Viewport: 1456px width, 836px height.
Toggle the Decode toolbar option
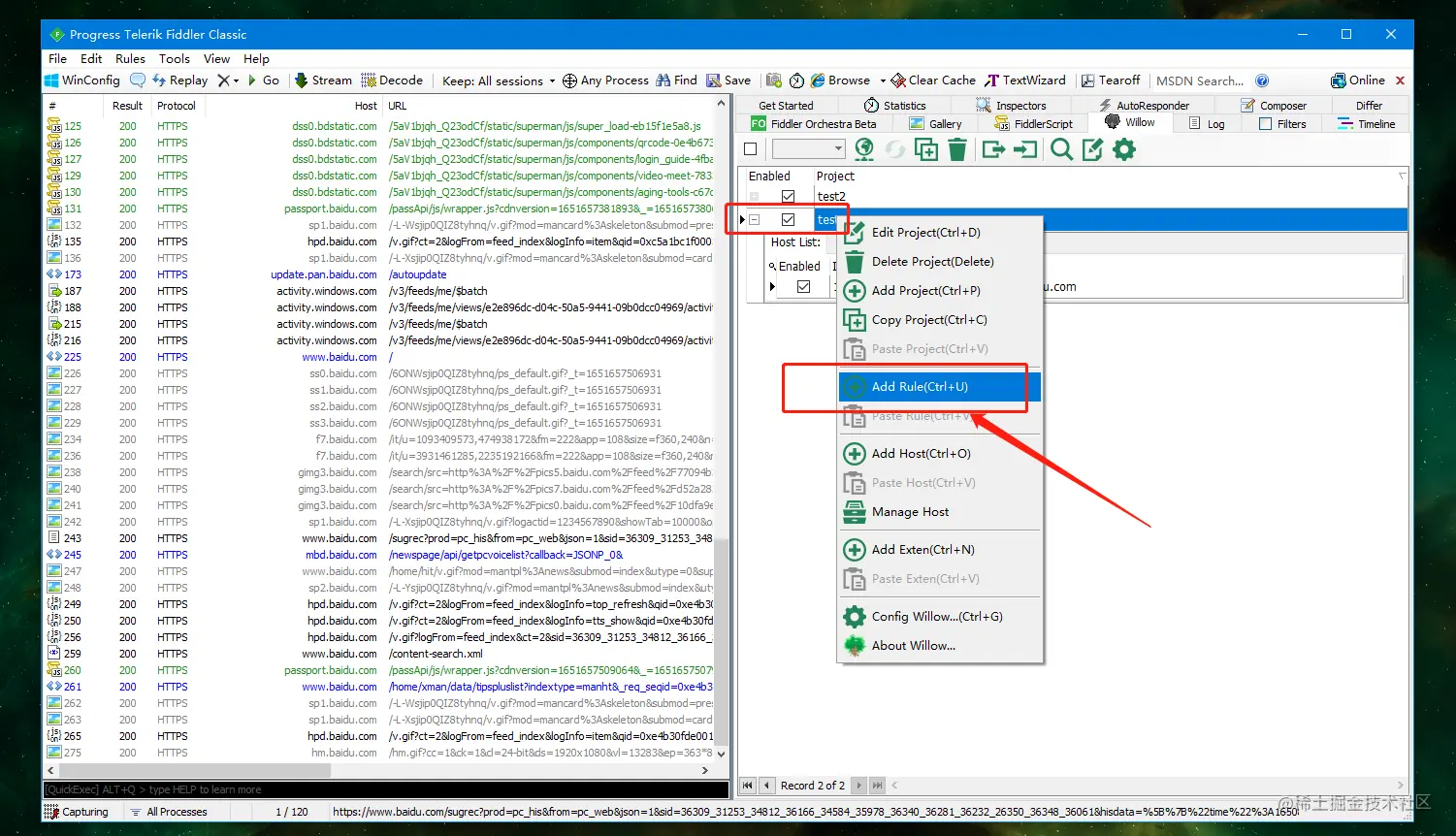(393, 80)
